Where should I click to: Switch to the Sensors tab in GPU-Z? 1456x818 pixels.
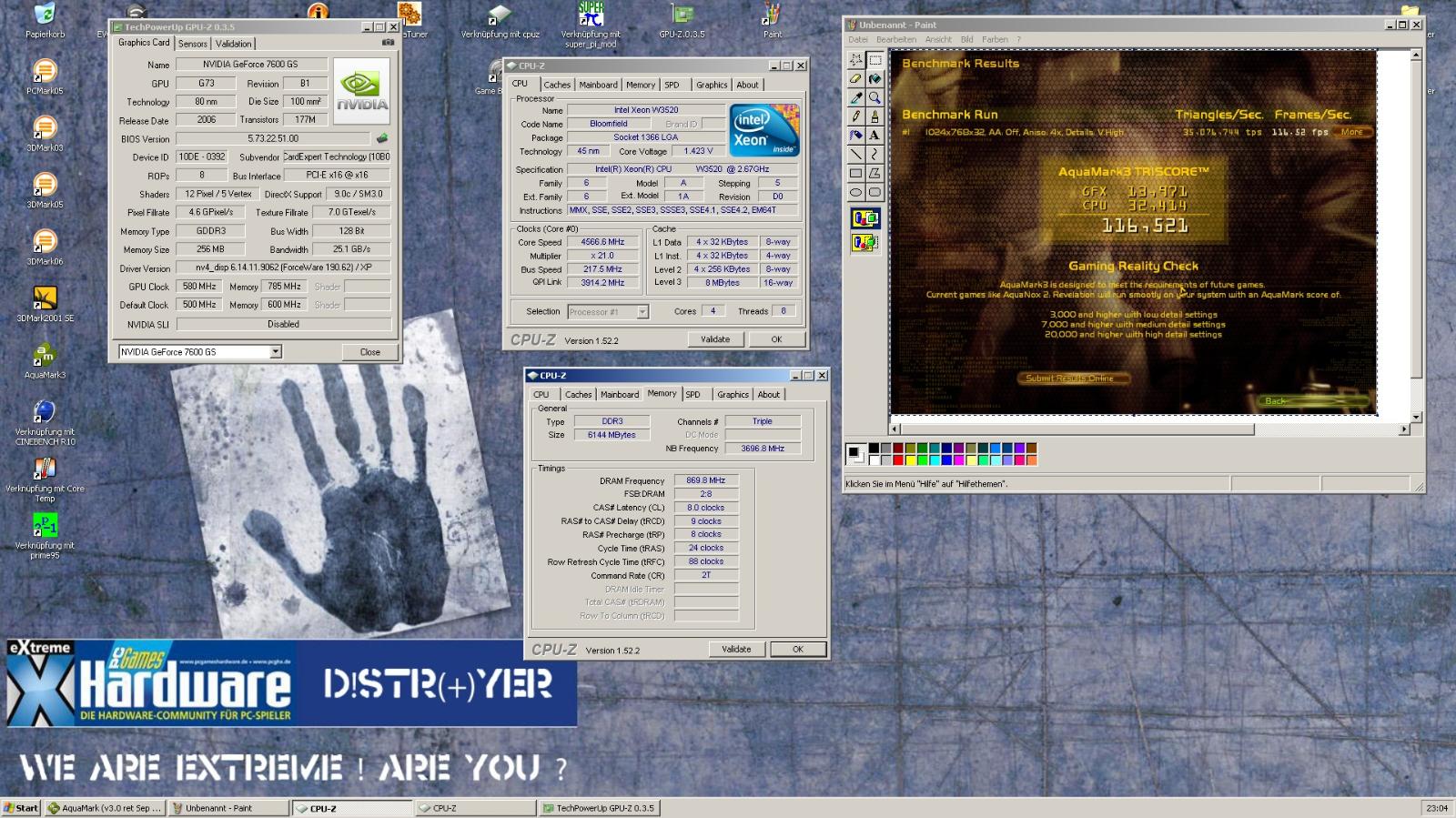point(192,44)
